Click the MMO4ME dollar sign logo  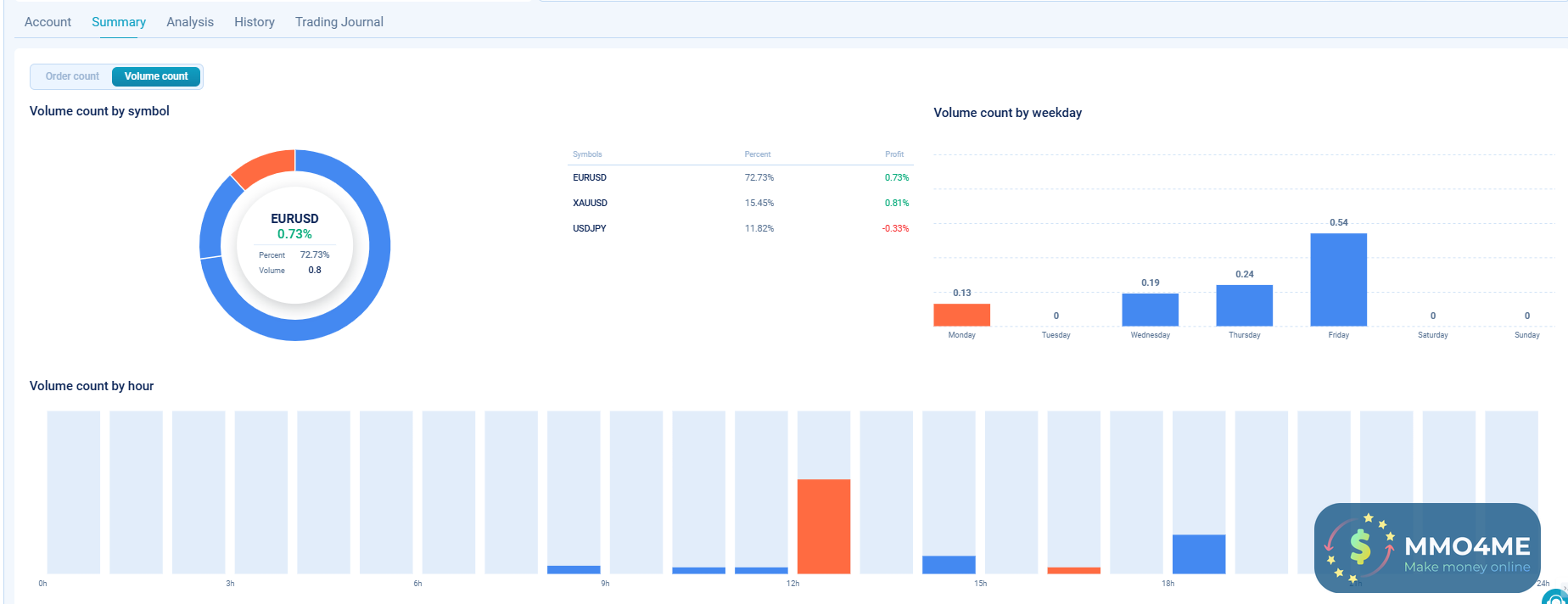point(1360,547)
